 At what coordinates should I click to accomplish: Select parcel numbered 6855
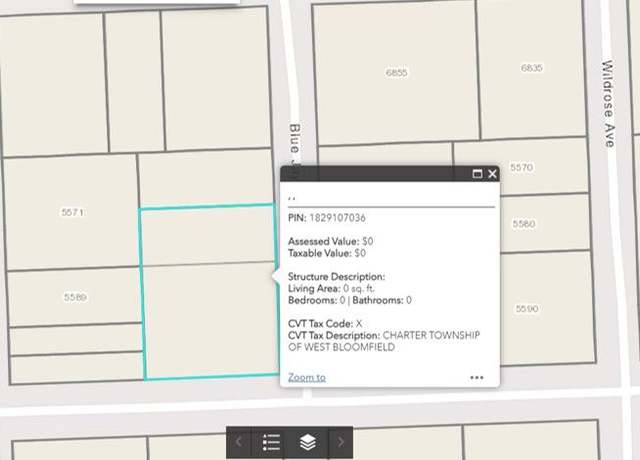pos(396,73)
